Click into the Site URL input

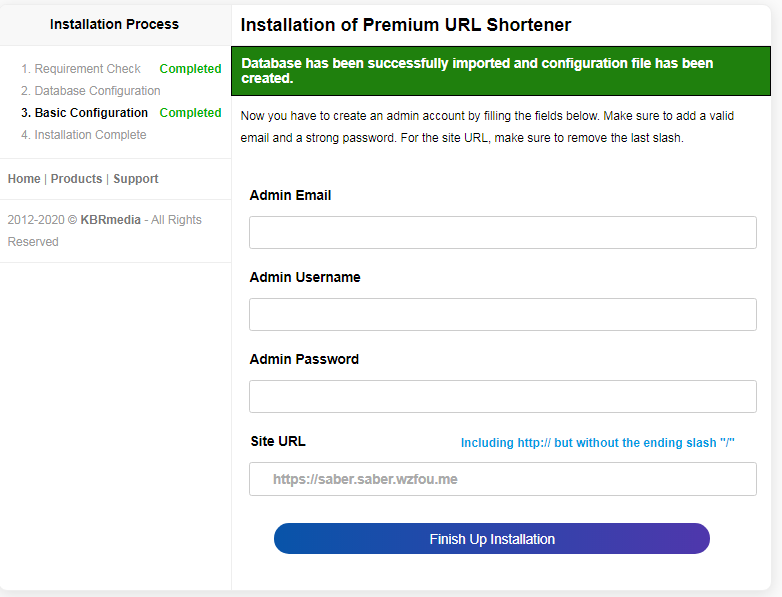point(502,479)
